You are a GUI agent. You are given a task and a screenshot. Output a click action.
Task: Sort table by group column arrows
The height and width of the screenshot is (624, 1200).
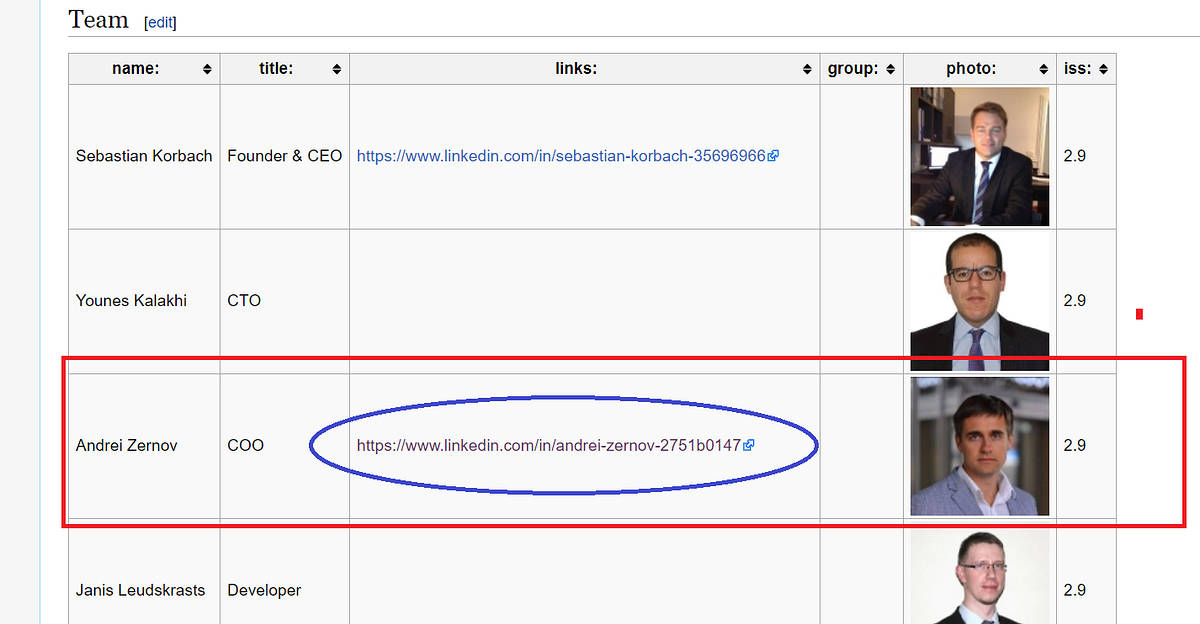click(891, 69)
